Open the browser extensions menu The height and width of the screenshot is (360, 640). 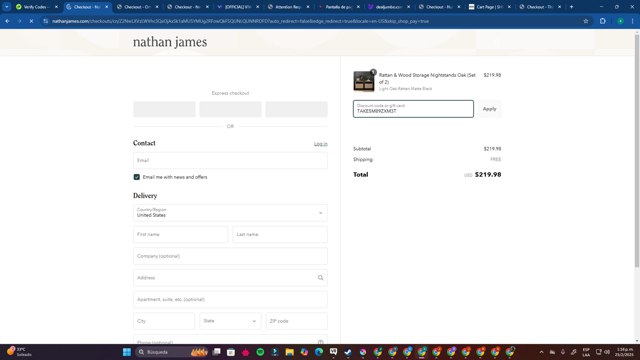point(603,21)
